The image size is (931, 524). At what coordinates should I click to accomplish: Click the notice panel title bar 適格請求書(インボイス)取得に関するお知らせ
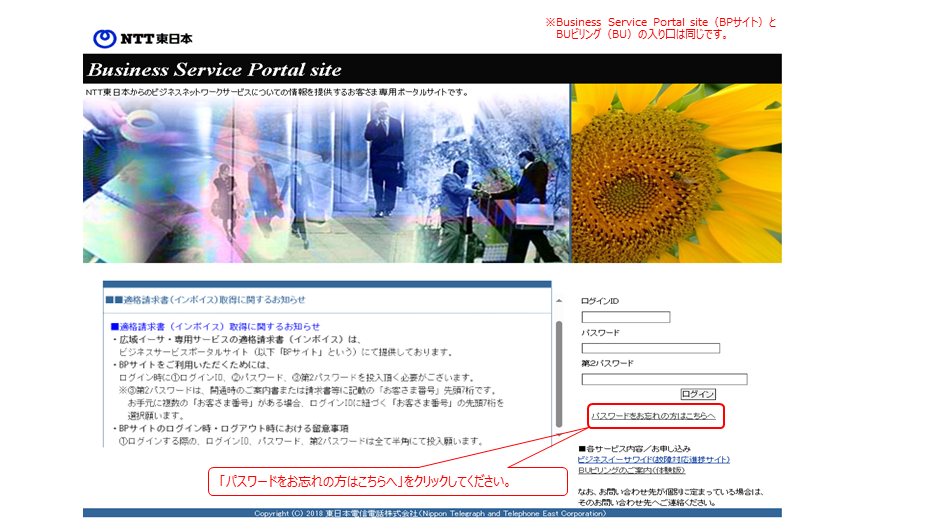click(x=327, y=300)
